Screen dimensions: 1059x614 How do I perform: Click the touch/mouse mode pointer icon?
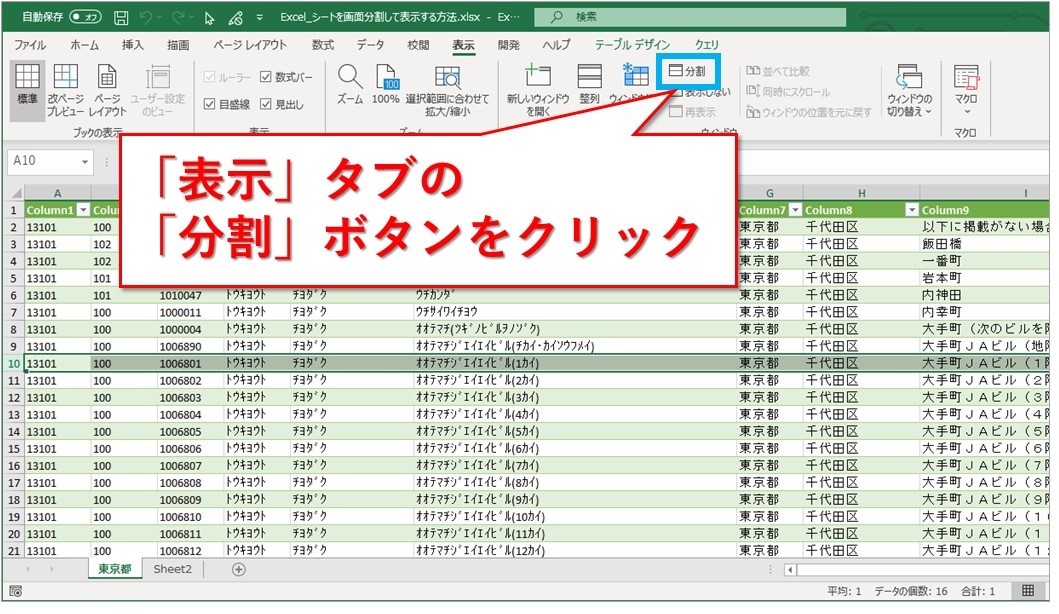pos(209,18)
